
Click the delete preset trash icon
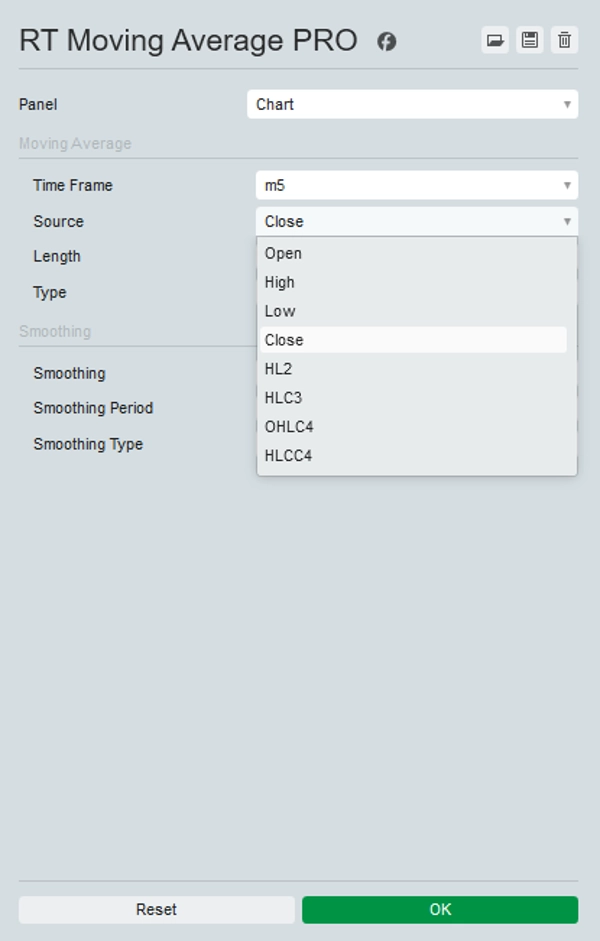[x=565, y=40]
